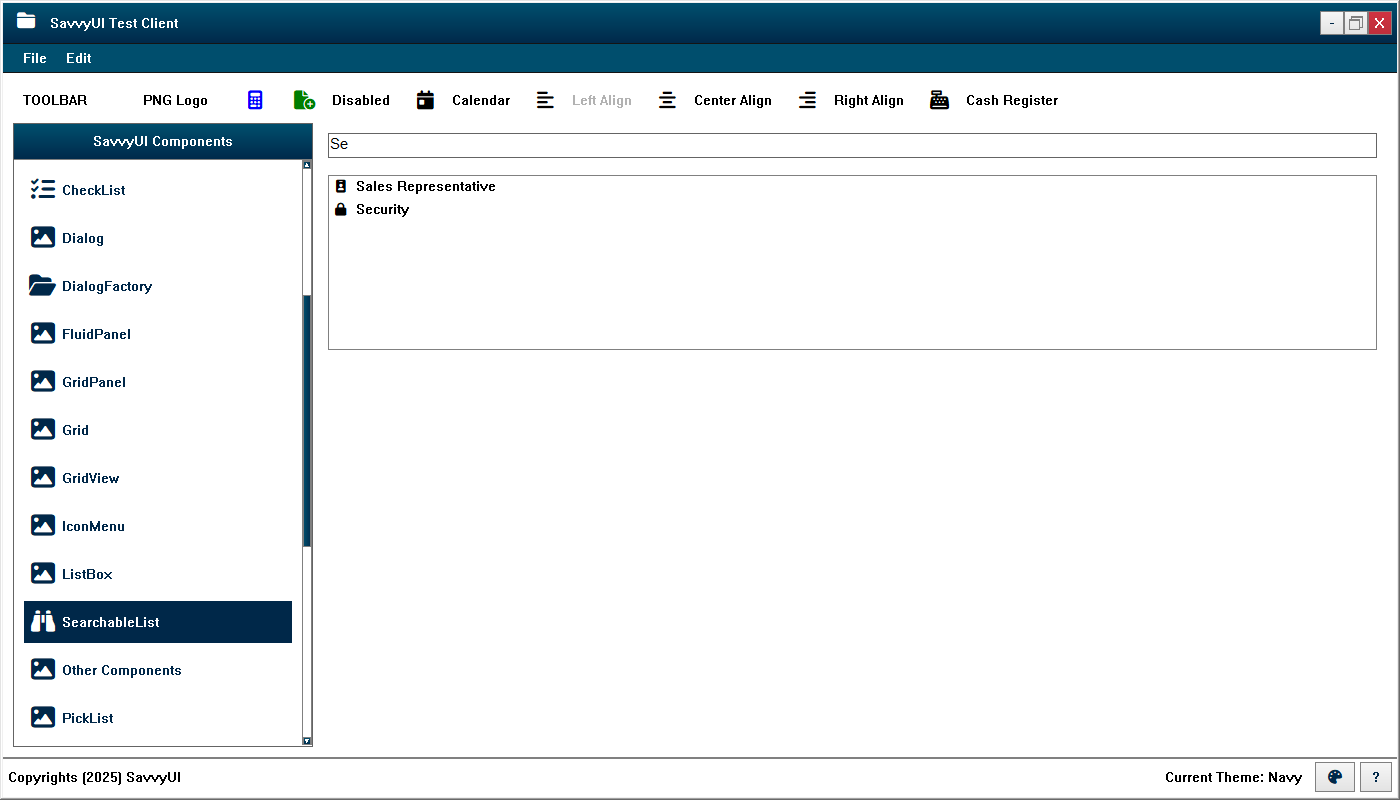This screenshot has height=800, width=1400.
Task: Open the GridView component
Action: pyautogui.click(x=90, y=478)
